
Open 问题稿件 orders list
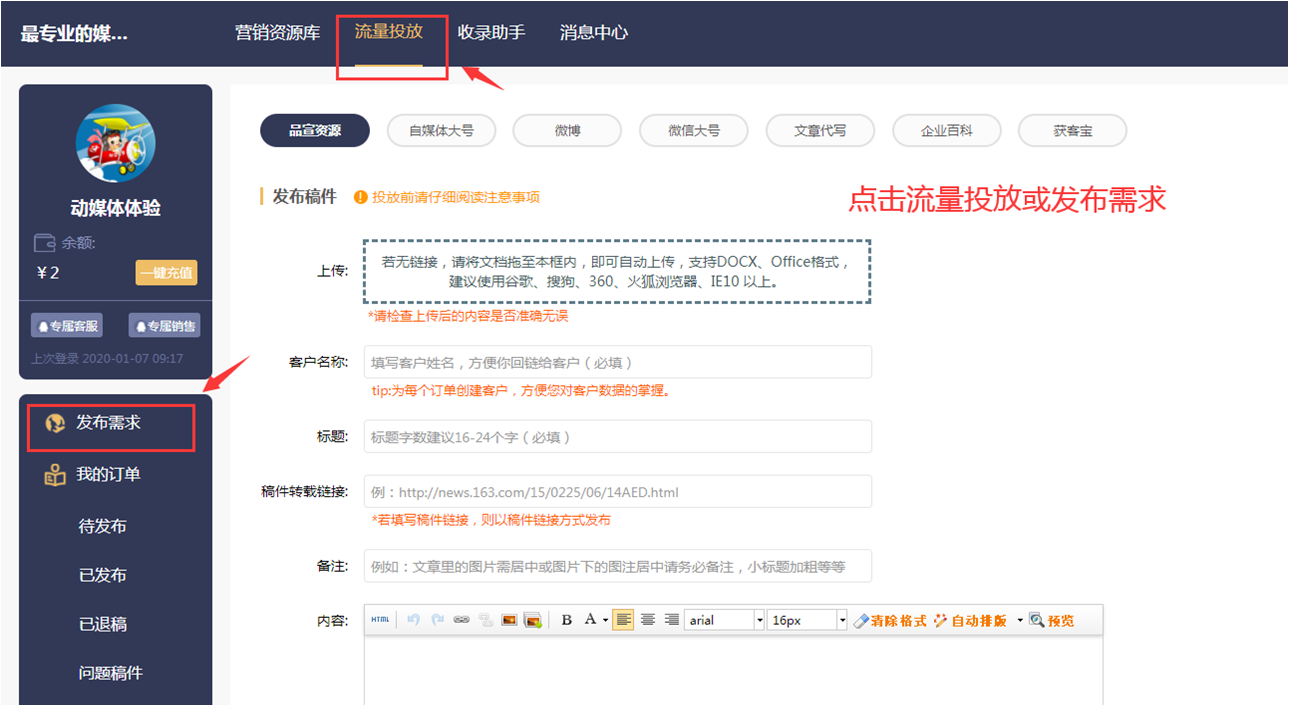pyautogui.click(x=111, y=673)
